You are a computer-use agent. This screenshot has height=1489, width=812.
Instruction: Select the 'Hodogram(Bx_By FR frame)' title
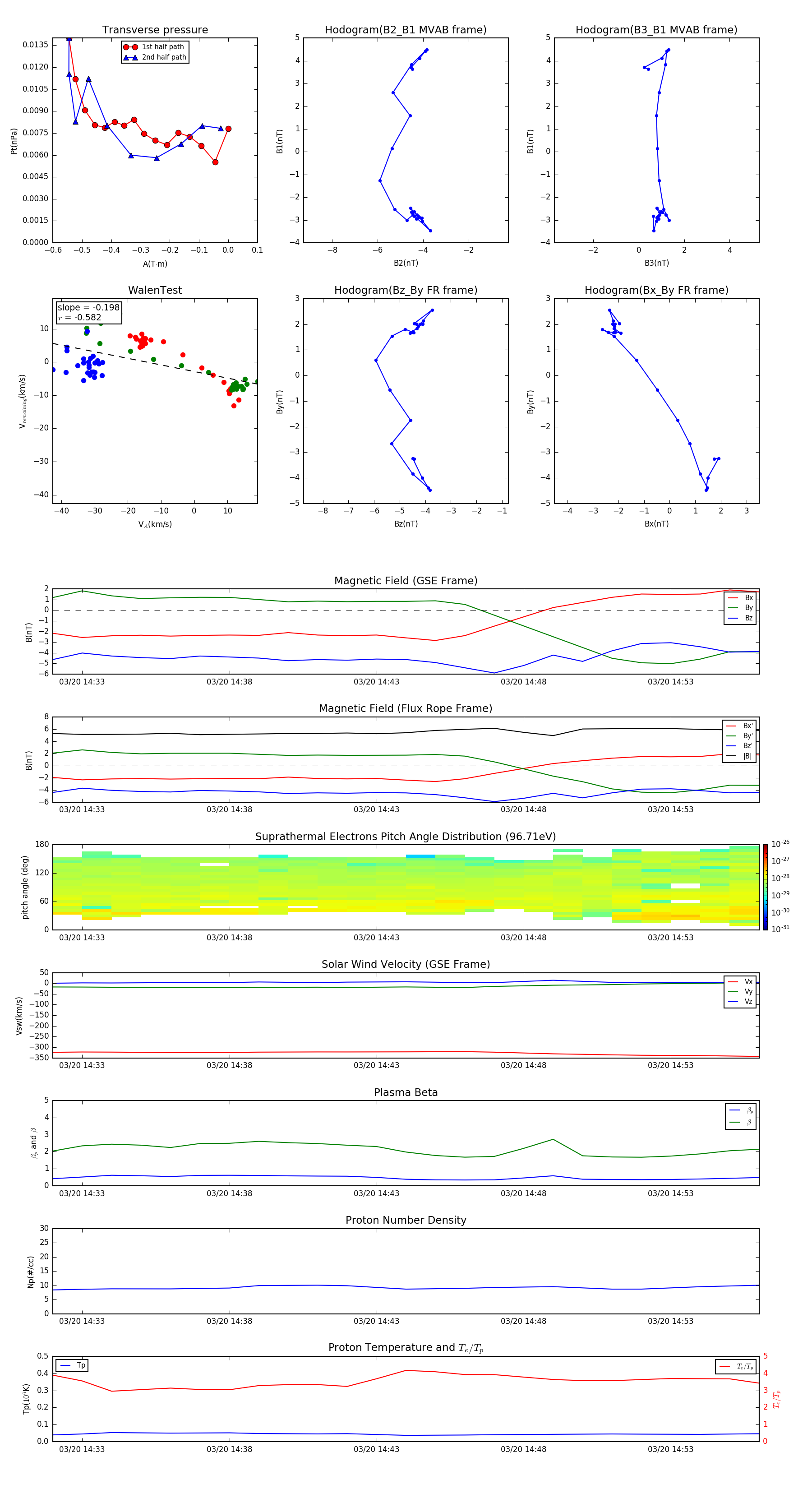click(656, 290)
